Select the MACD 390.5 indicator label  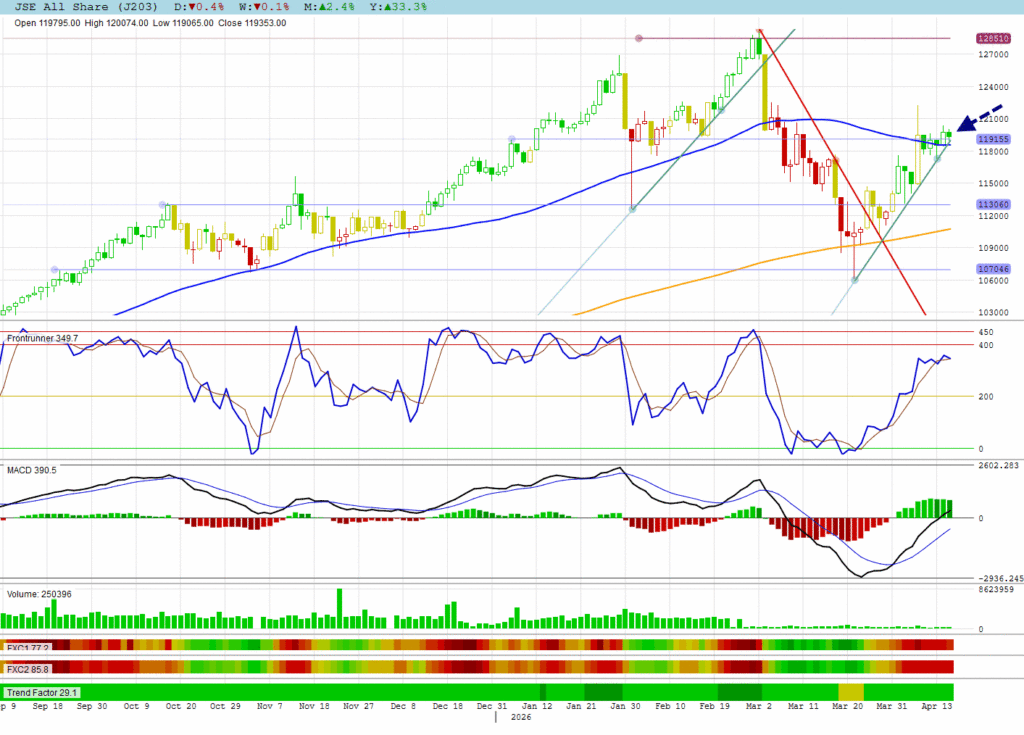click(32, 469)
